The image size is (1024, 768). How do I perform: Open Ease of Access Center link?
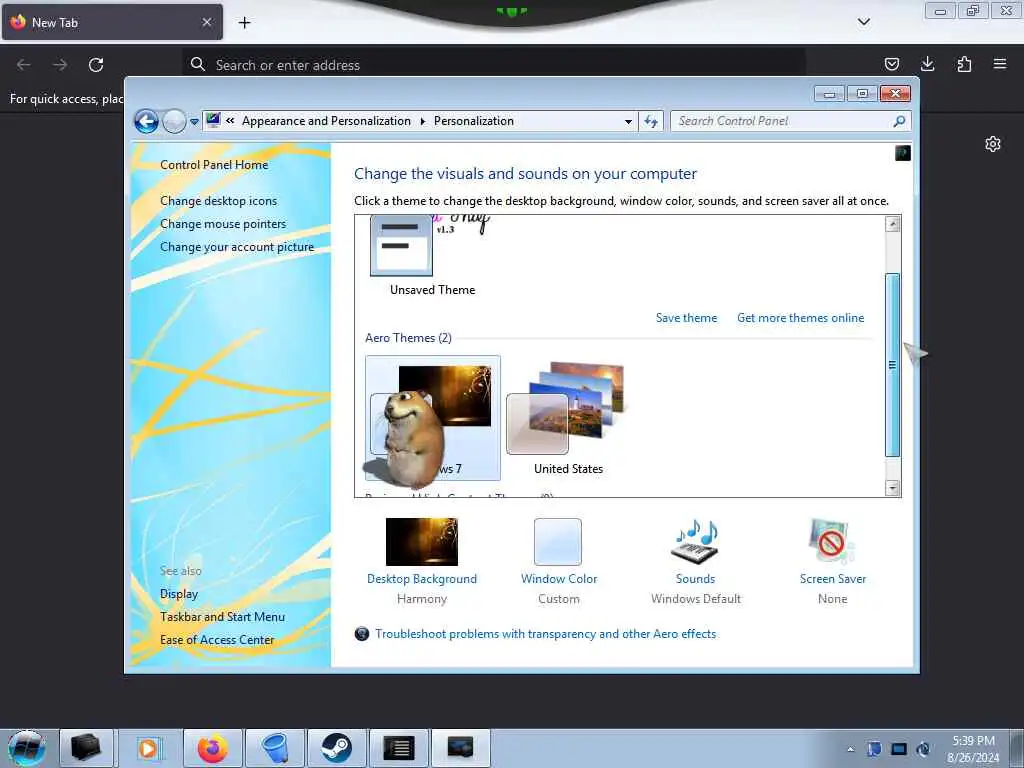tap(217, 639)
